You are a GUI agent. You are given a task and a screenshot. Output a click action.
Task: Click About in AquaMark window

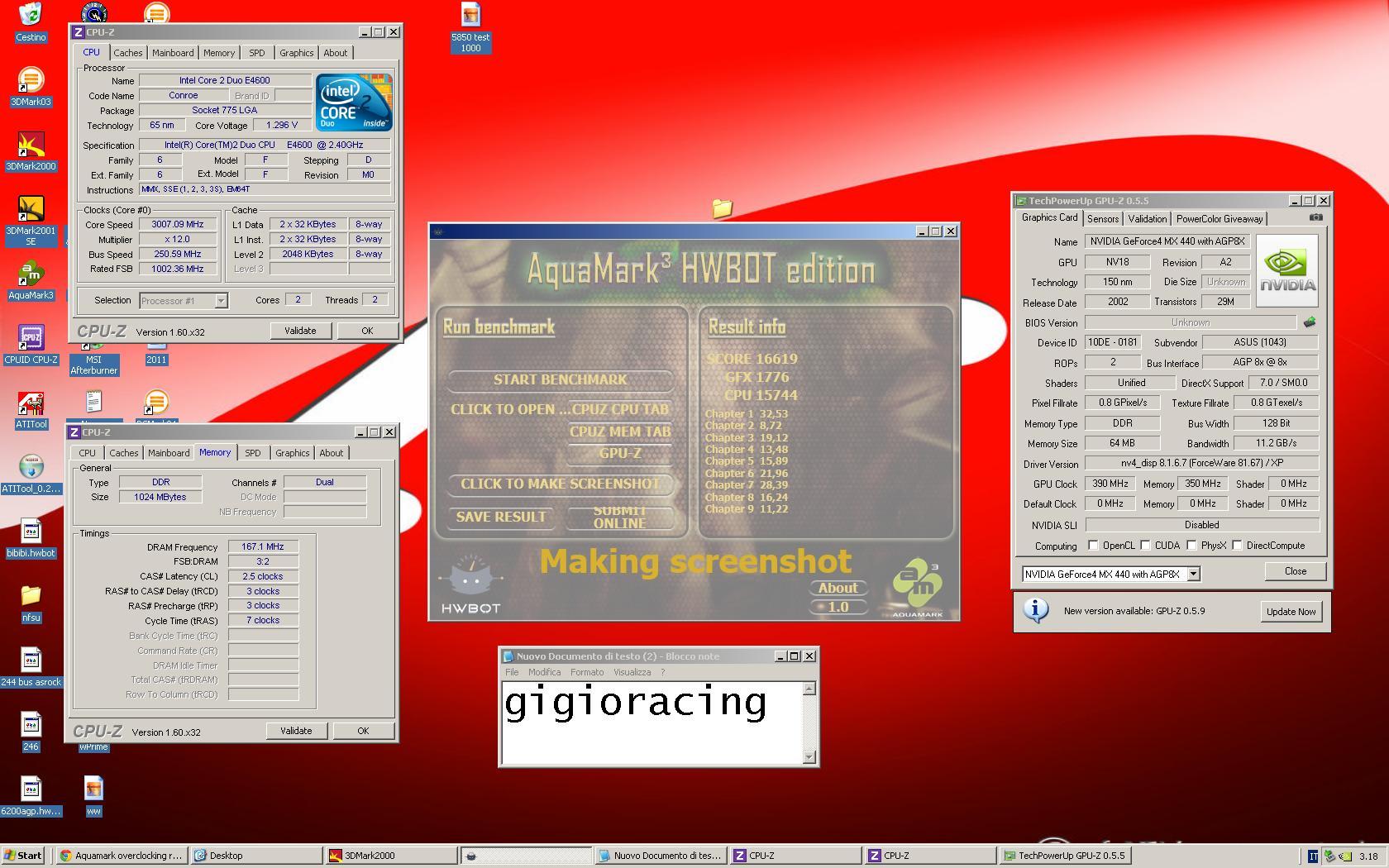click(x=838, y=588)
